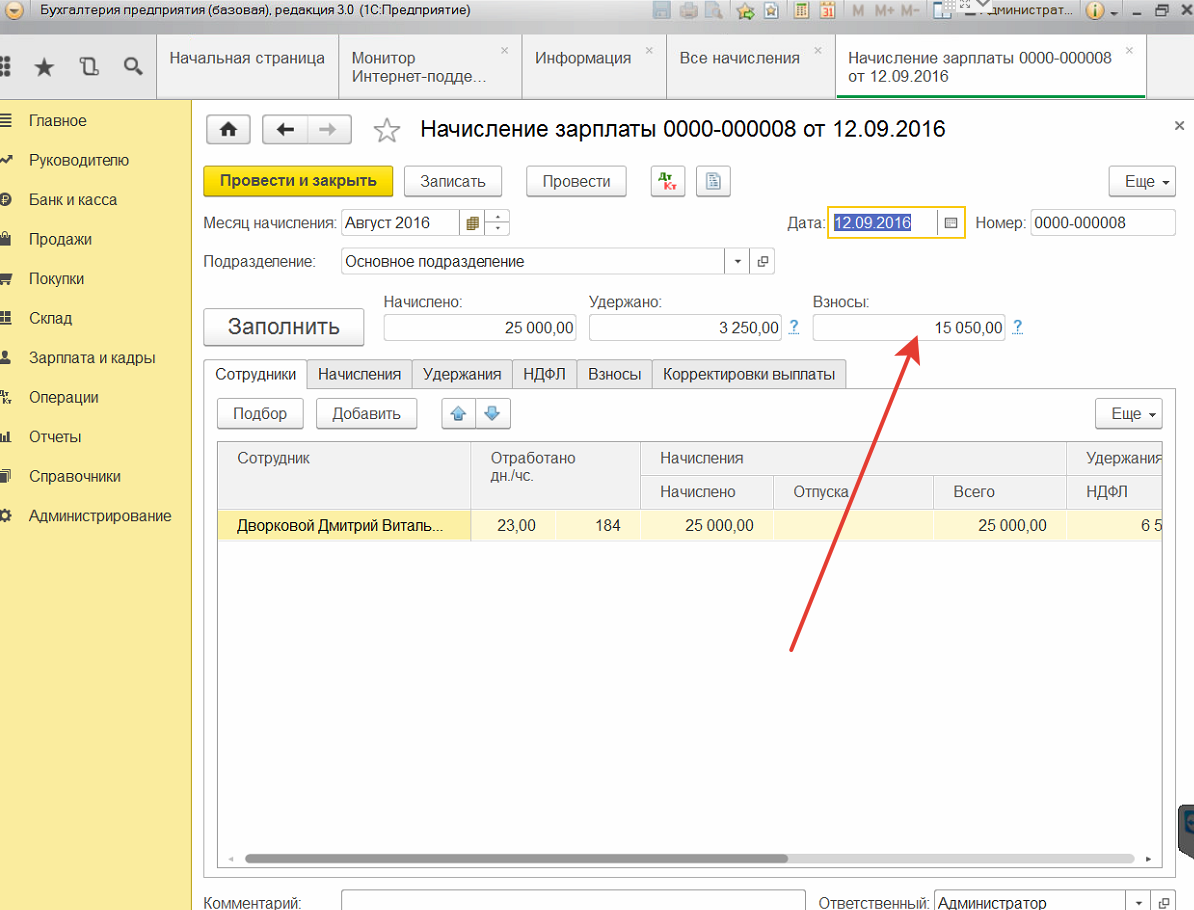Open the print form icon
The image size is (1194, 910).
coord(713,181)
